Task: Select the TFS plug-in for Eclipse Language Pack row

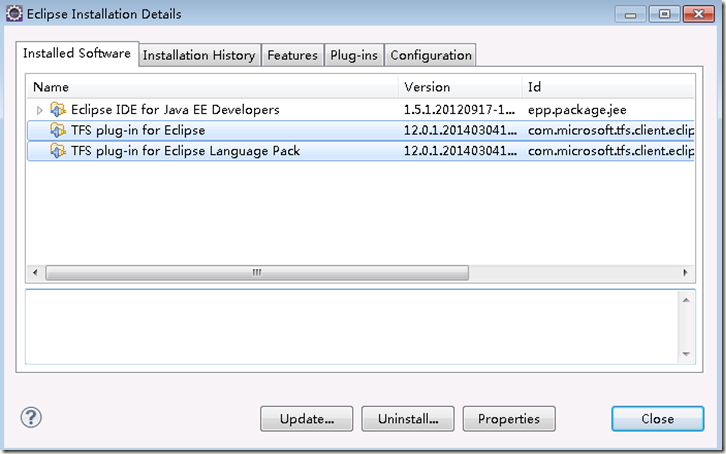Action: [x=361, y=151]
